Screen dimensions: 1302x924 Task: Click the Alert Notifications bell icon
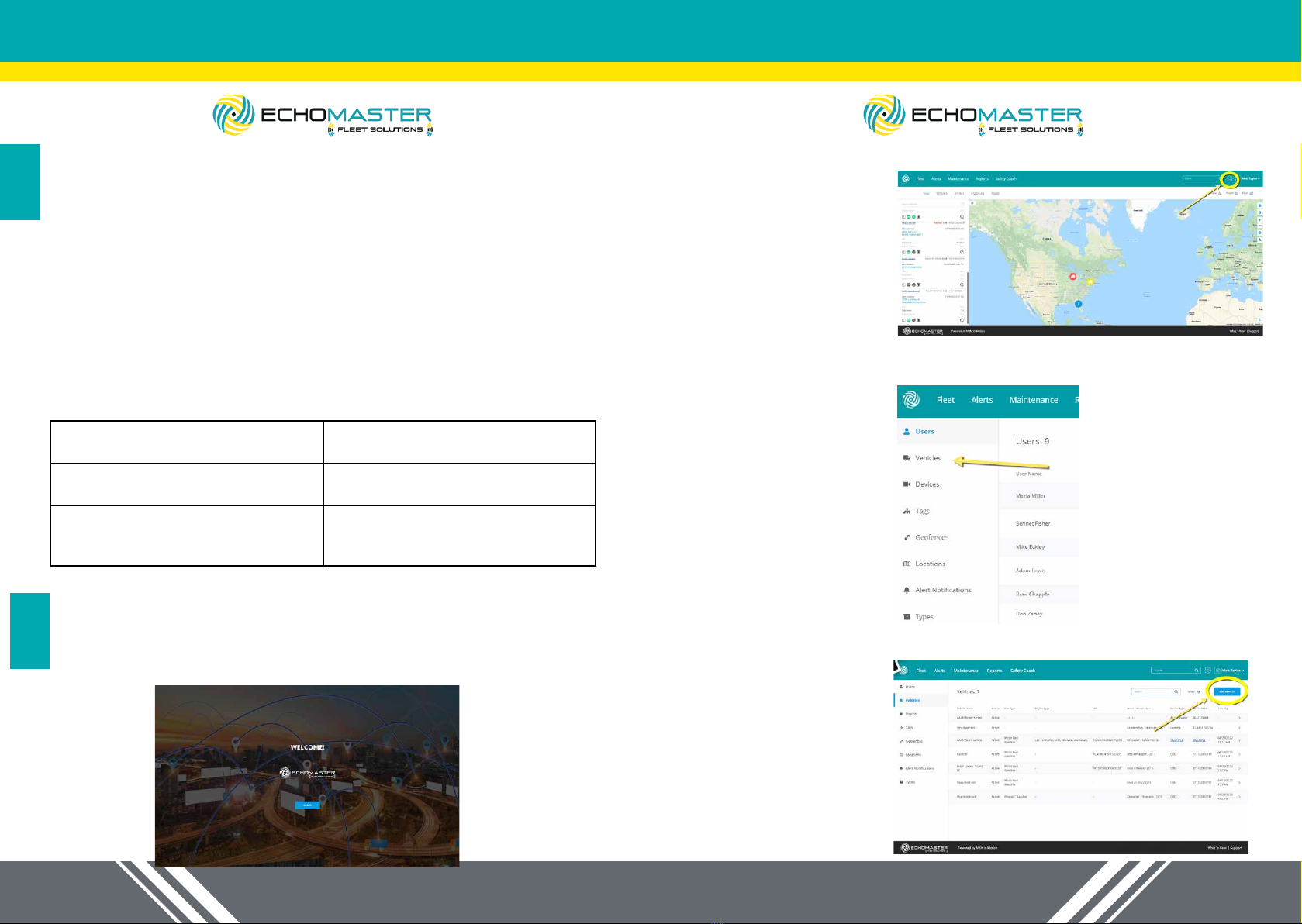[x=907, y=590]
